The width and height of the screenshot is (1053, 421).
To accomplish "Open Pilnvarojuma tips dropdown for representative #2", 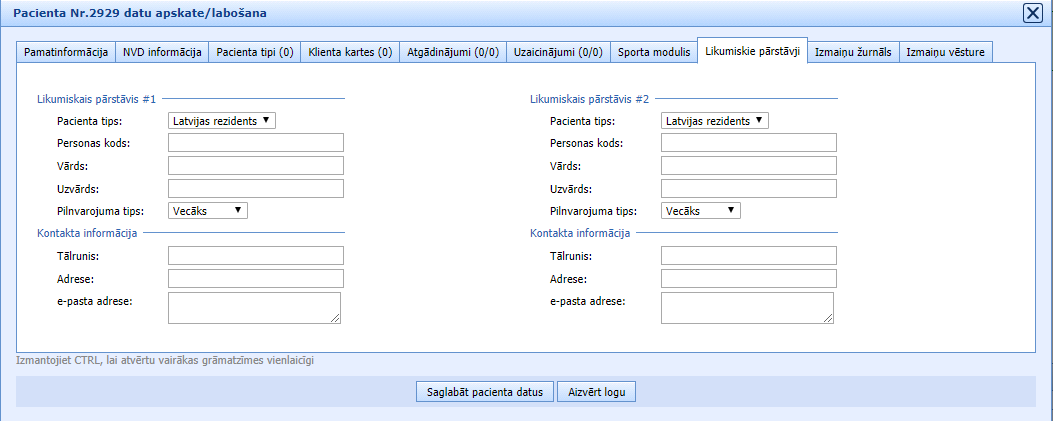I will 701,211.
